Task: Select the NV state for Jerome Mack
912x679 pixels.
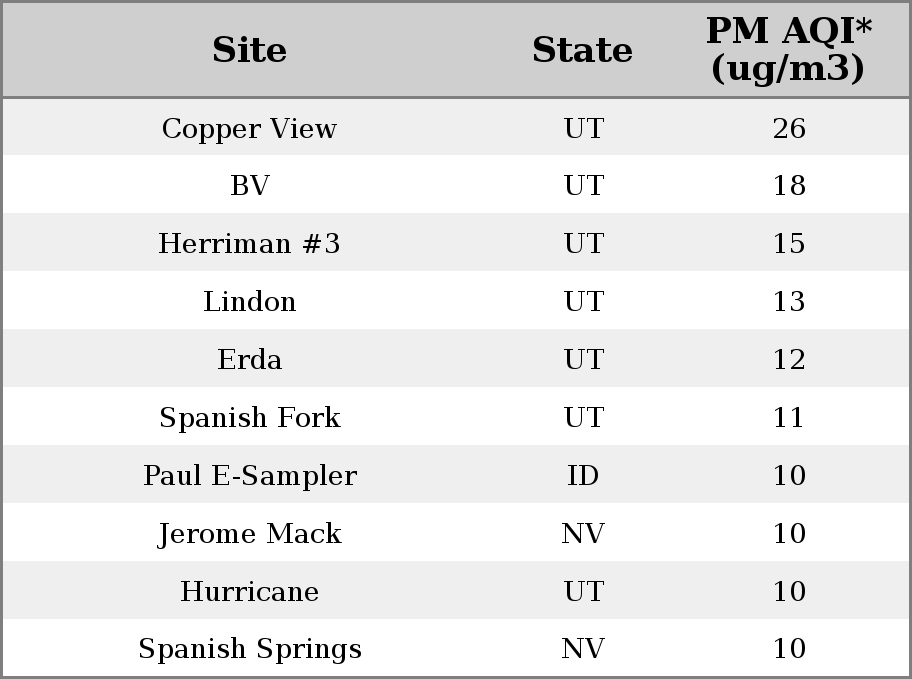Action: [583, 534]
